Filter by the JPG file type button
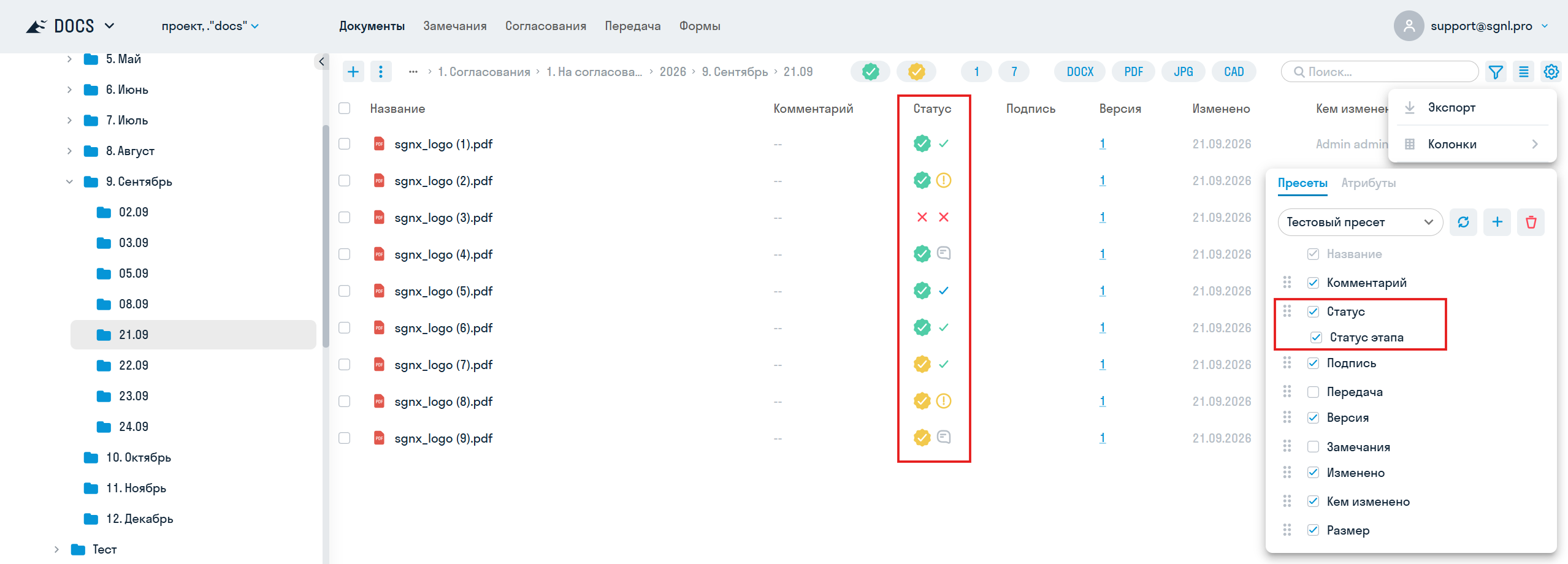The height and width of the screenshot is (564, 1568). [x=1184, y=72]
